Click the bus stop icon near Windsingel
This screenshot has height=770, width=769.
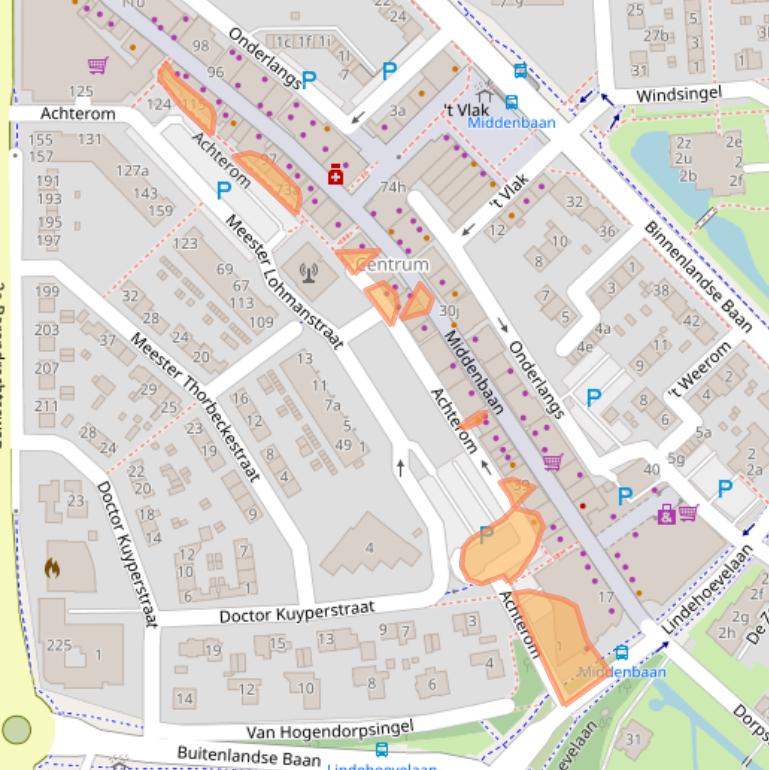coord(520,70)
